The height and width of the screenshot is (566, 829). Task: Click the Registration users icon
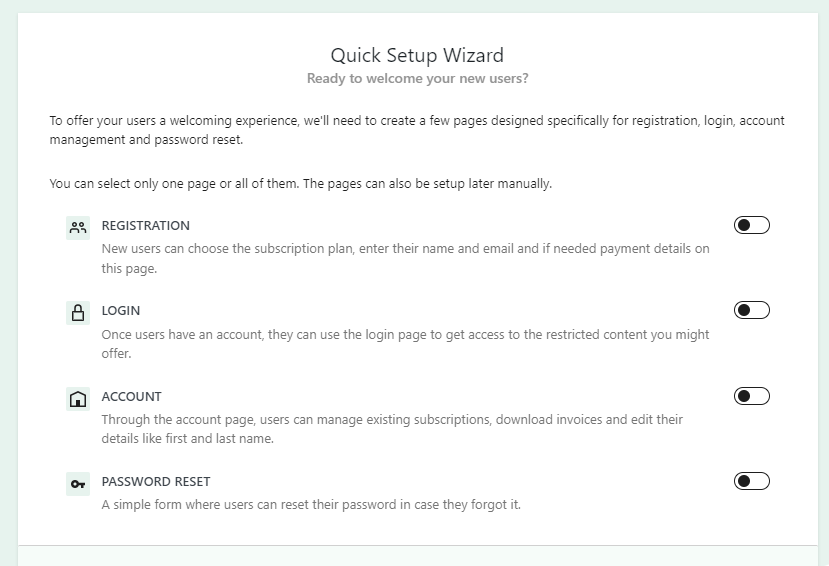tap(78, 228)
